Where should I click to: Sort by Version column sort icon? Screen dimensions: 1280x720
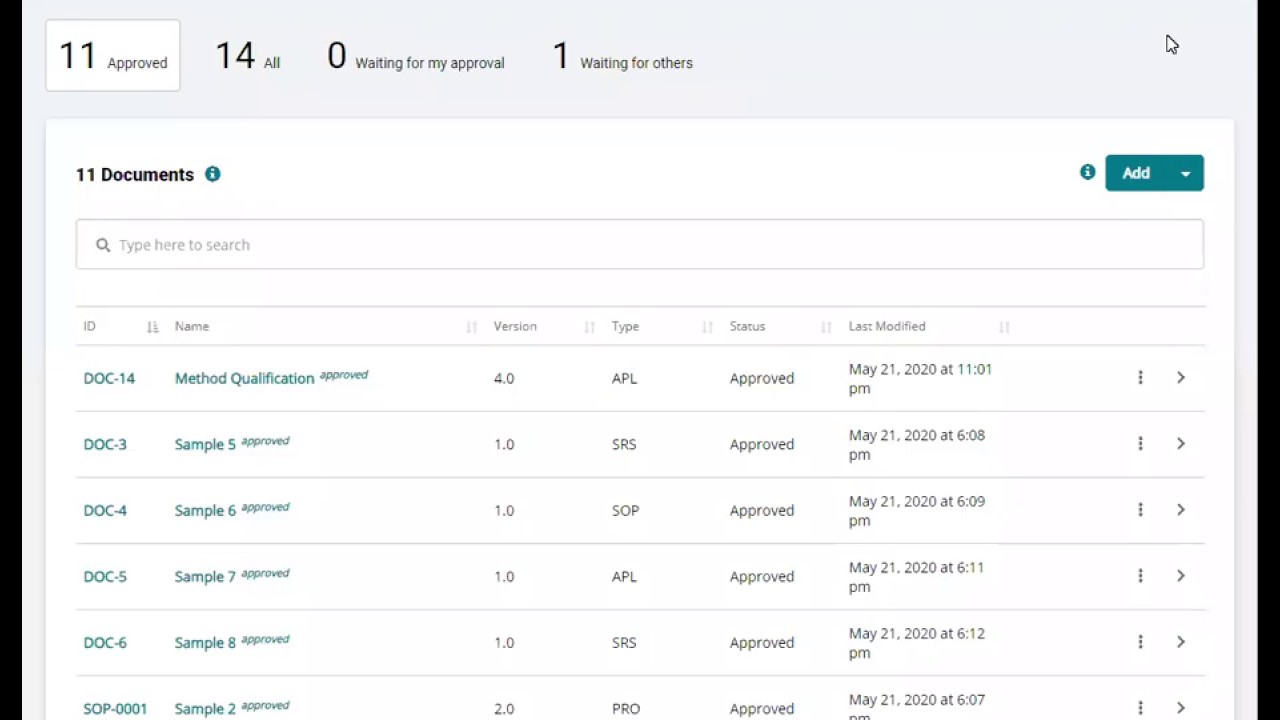point(589,327)
